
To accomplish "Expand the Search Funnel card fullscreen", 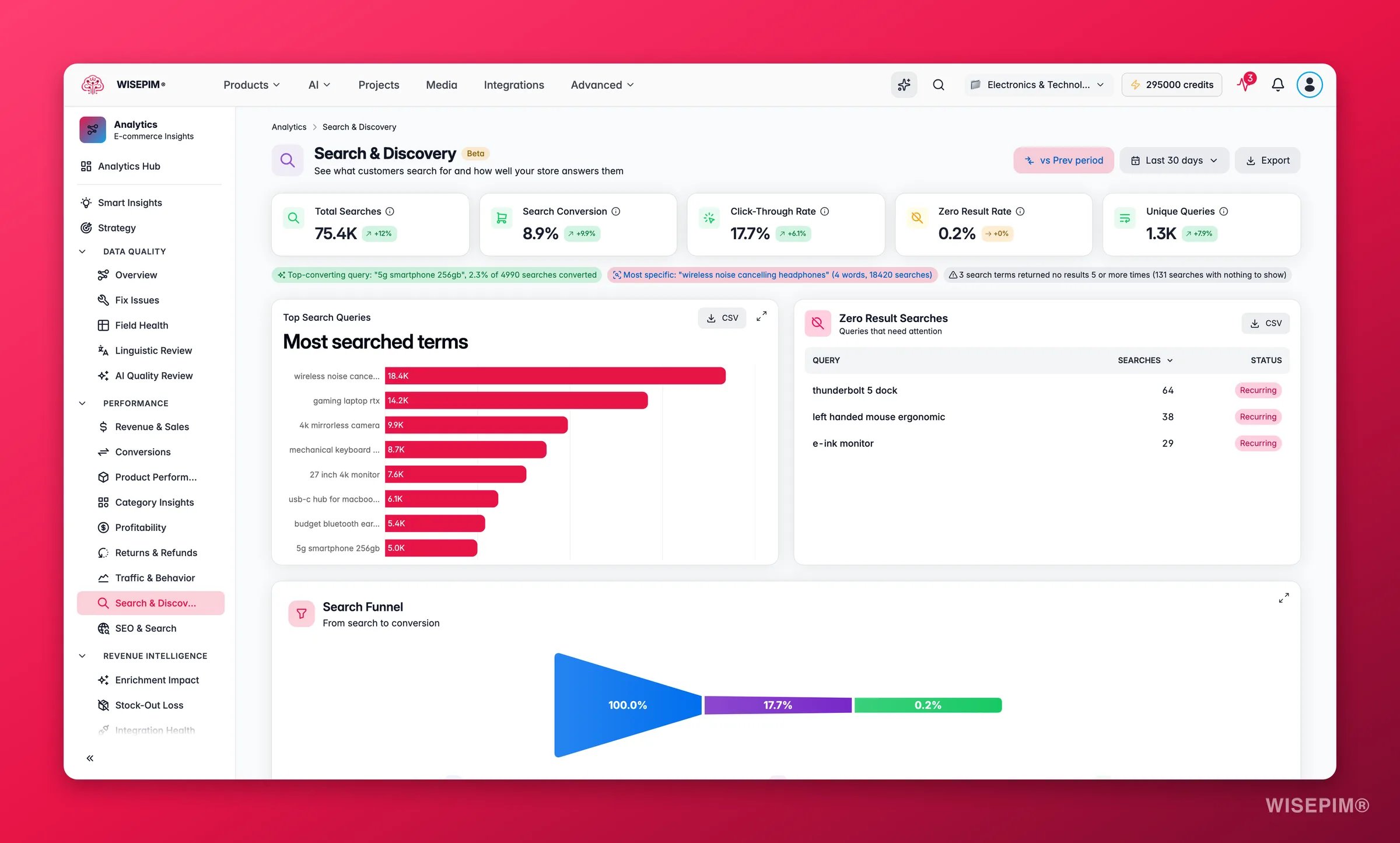I will coord(1284,598).
